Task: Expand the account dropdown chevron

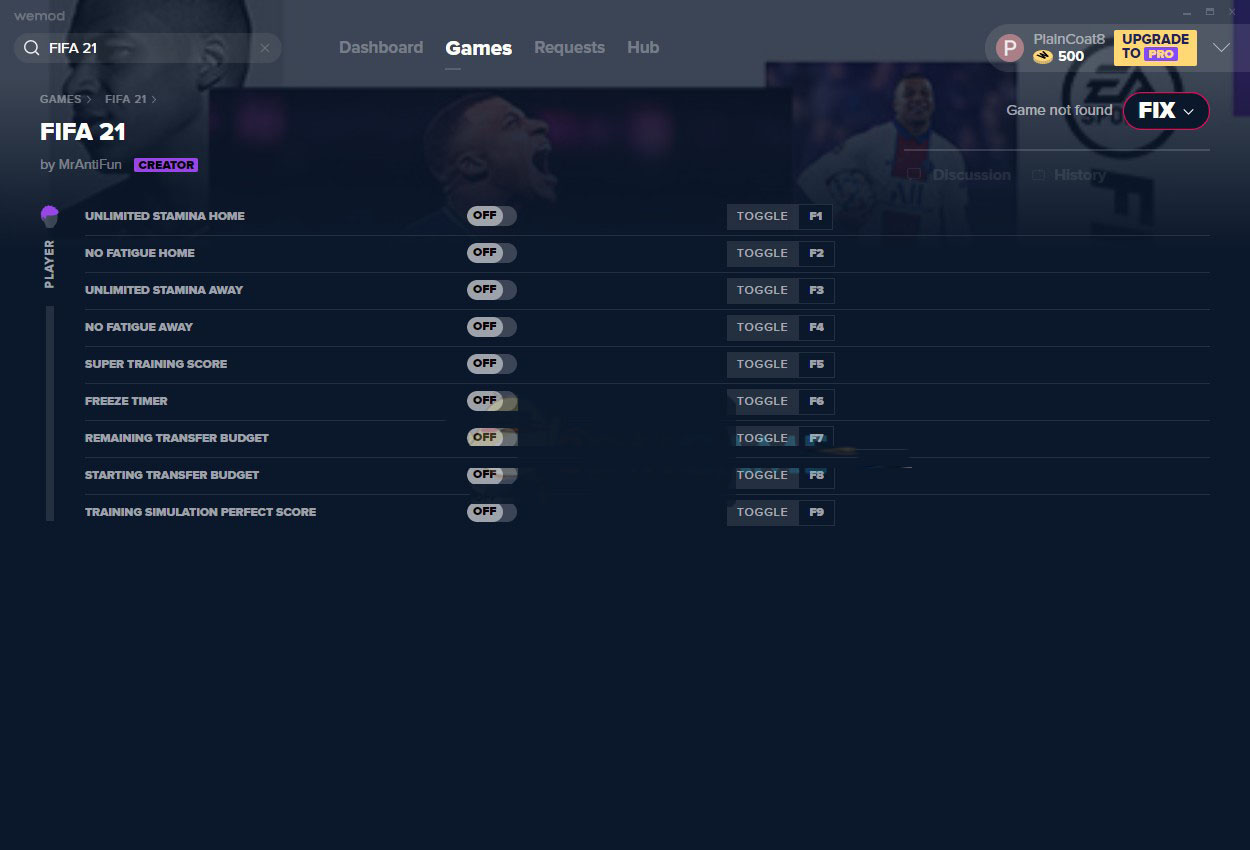Action: coord(1221,47)
